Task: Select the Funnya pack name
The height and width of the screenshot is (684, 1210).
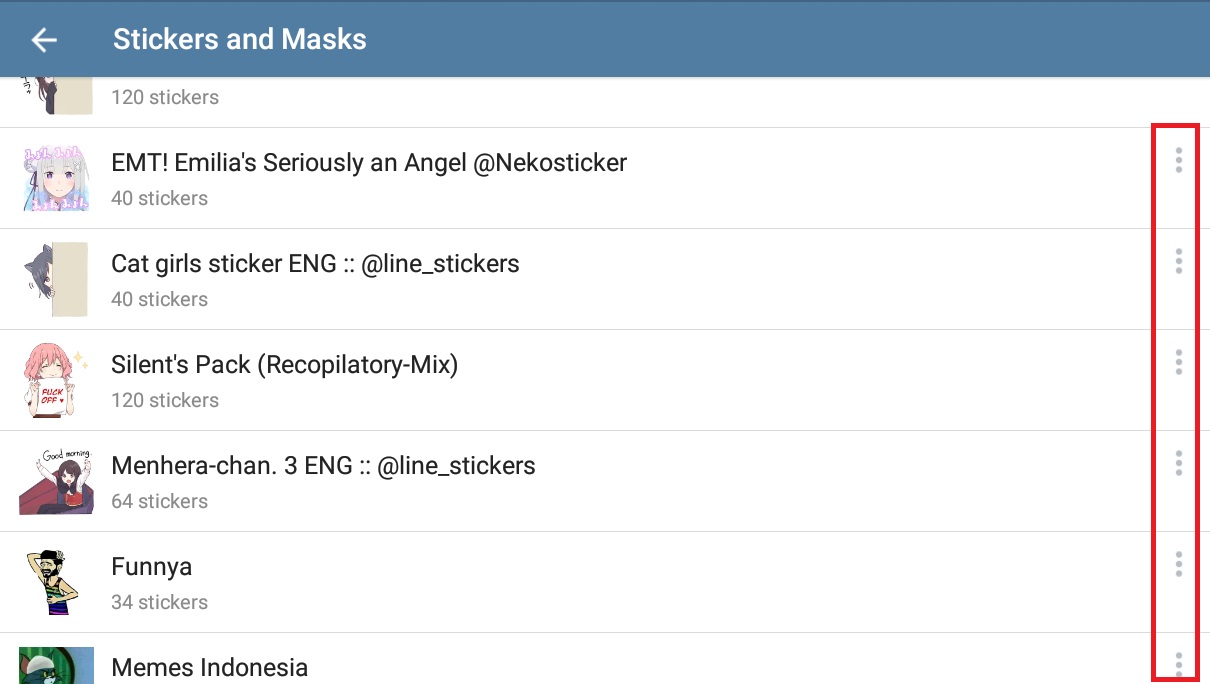Action: coord(151,567)
